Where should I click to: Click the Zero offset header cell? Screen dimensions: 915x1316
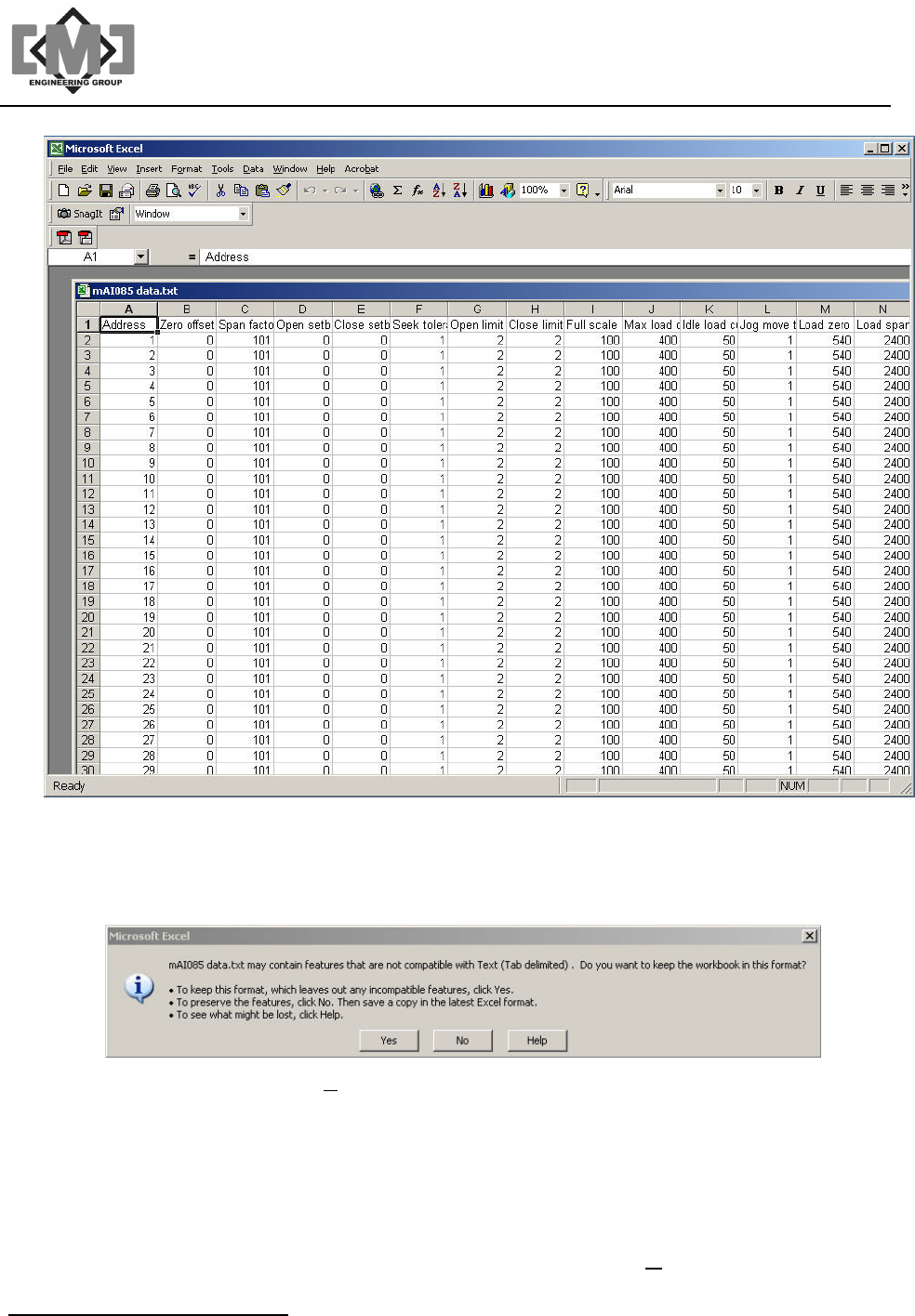coord(187,324)
